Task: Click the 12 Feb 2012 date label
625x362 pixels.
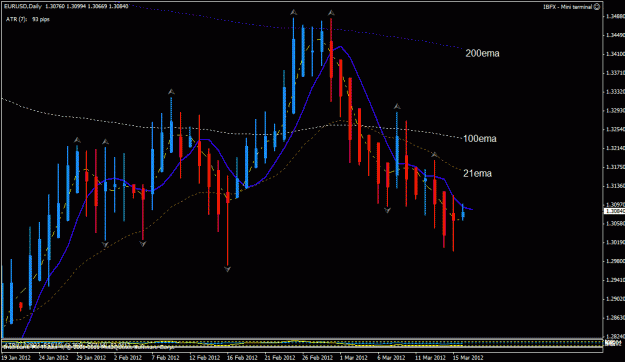Action: click(204, 358)
